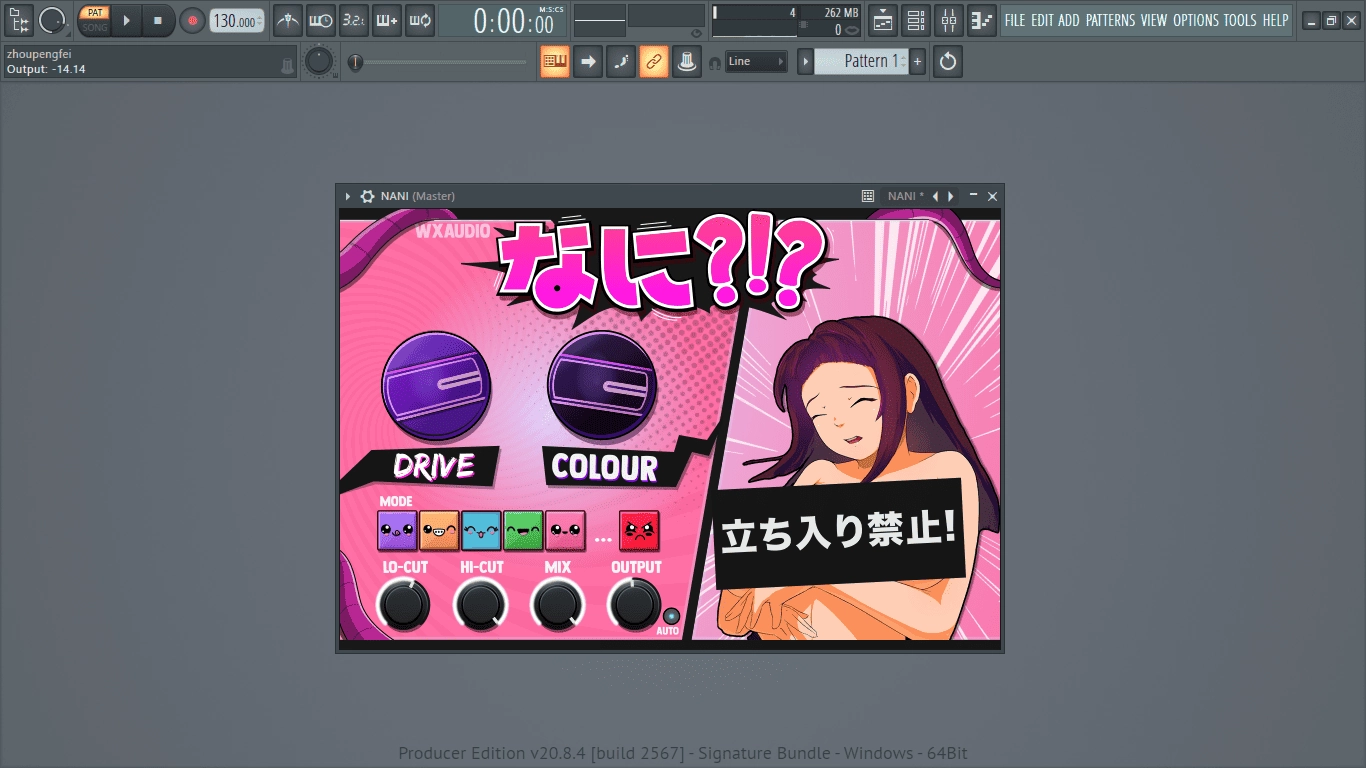Open the NANI plugin settings gear

point(367,196)
